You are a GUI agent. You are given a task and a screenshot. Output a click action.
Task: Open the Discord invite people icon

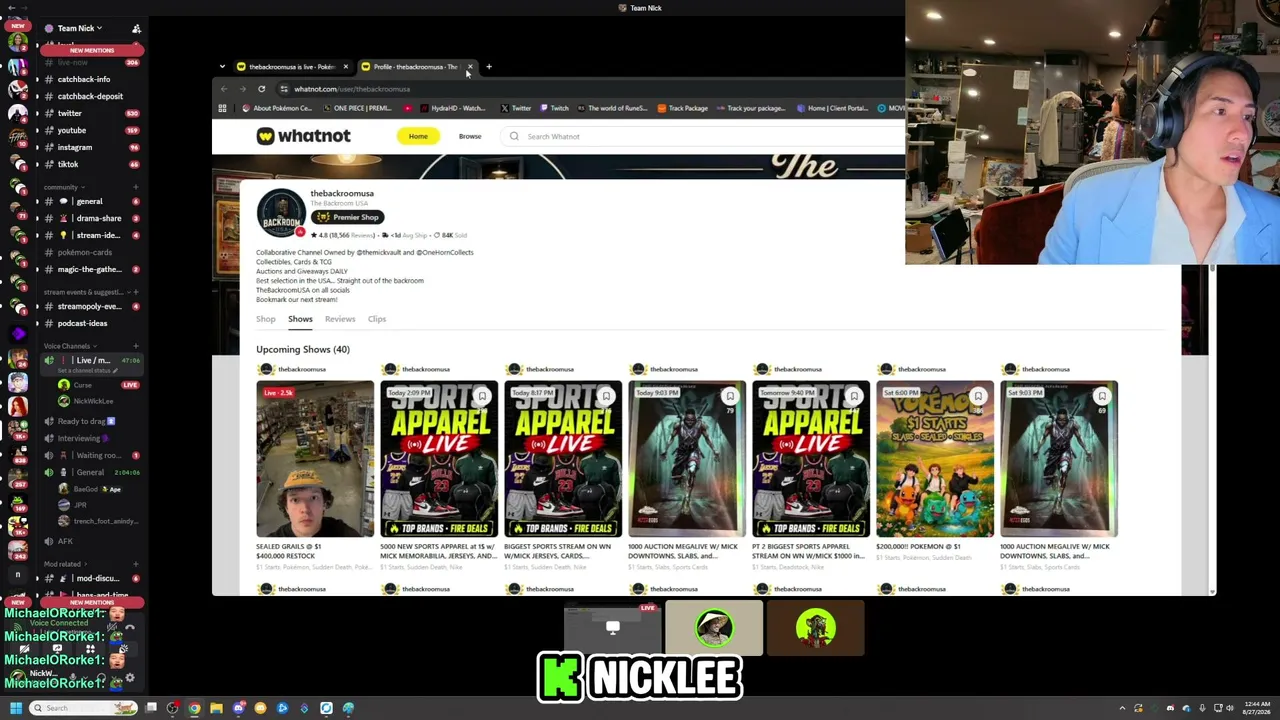[x=136, y=28]
